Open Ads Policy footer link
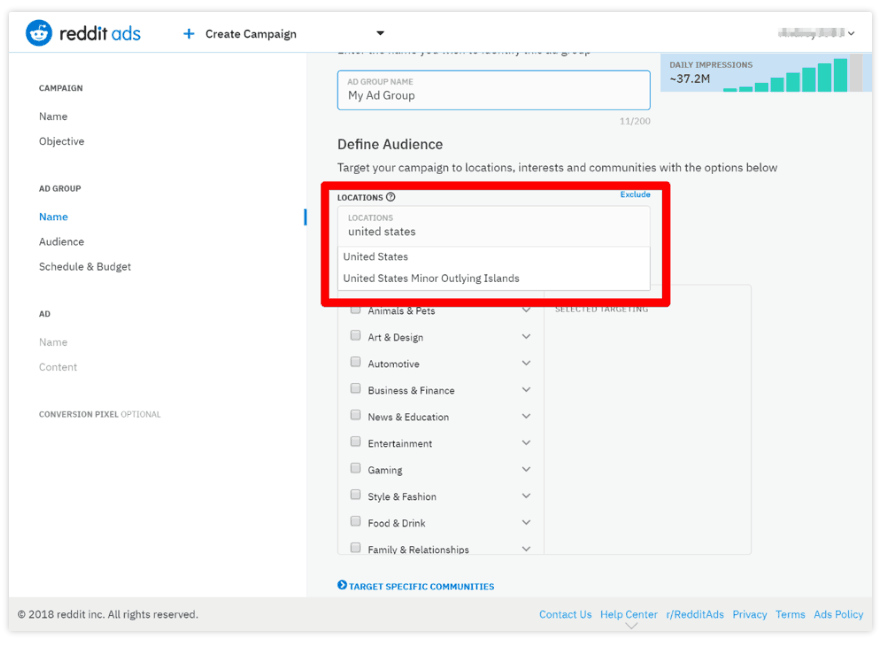883x649 pixels. tap(838, 615)
